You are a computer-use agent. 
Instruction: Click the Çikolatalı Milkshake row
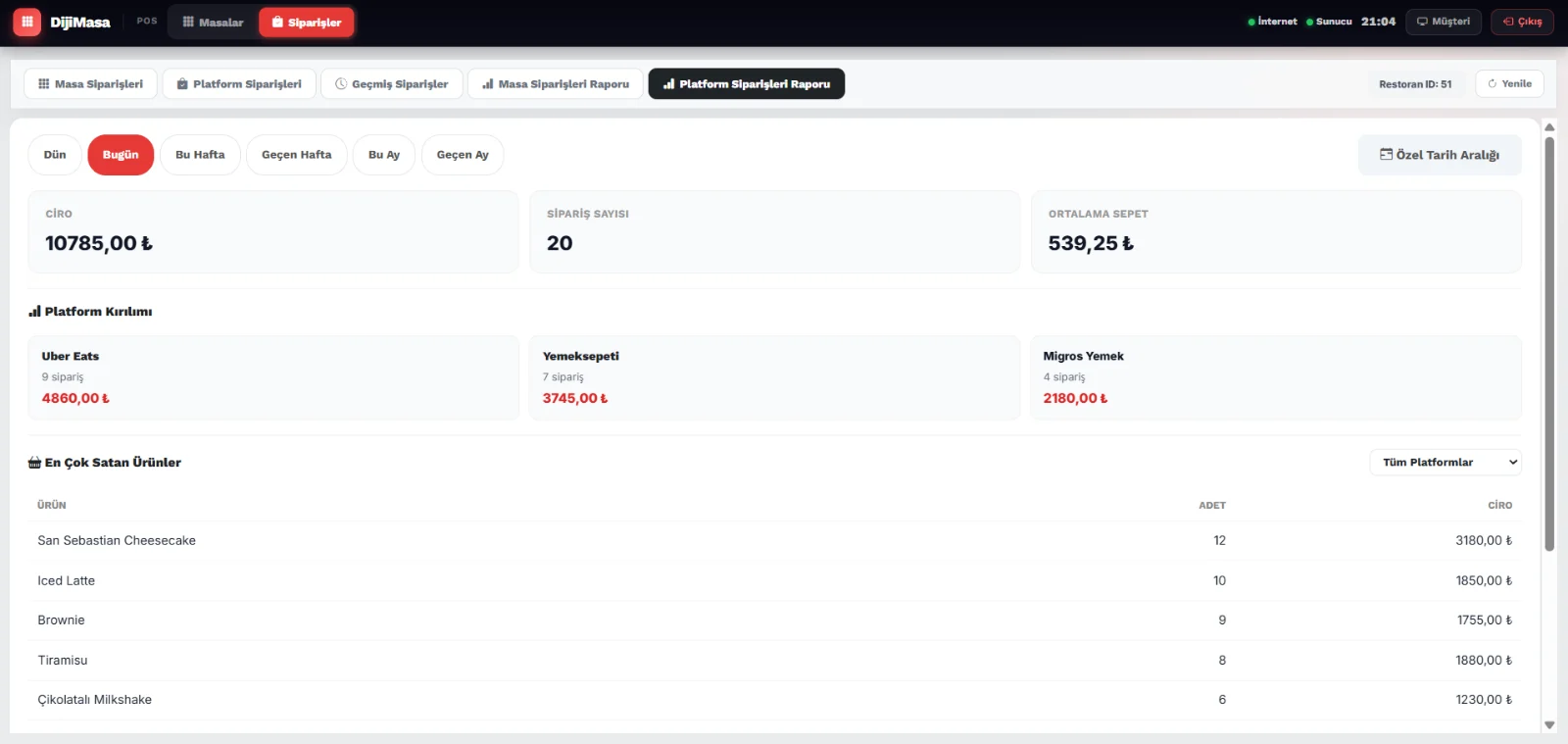(x=774, y=700)
